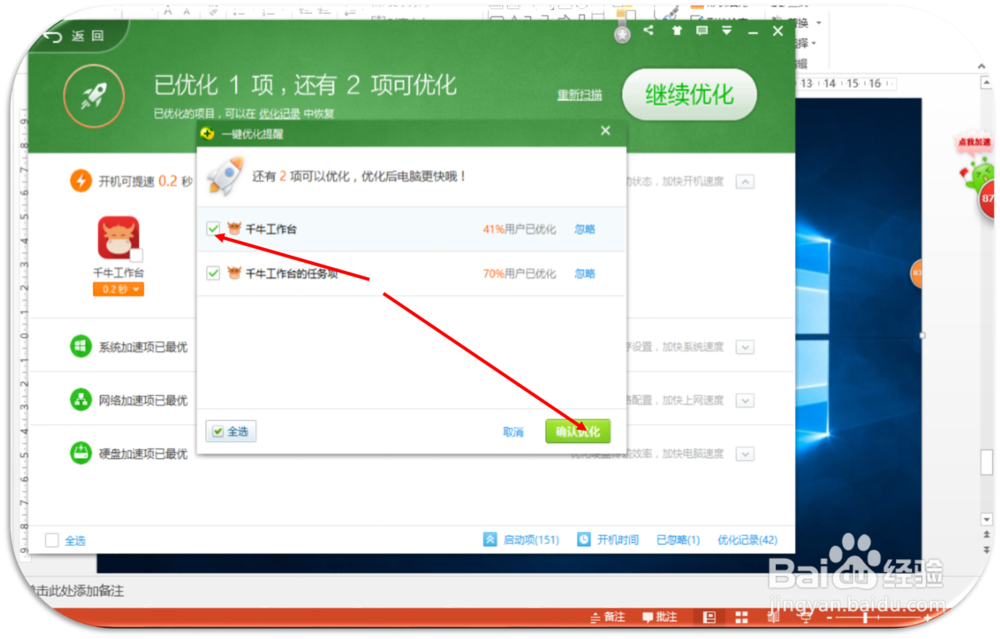Open 已忽略(1) tab at bottom
The width and height of the screenshot is (1000, 639).
click(678, 540)
